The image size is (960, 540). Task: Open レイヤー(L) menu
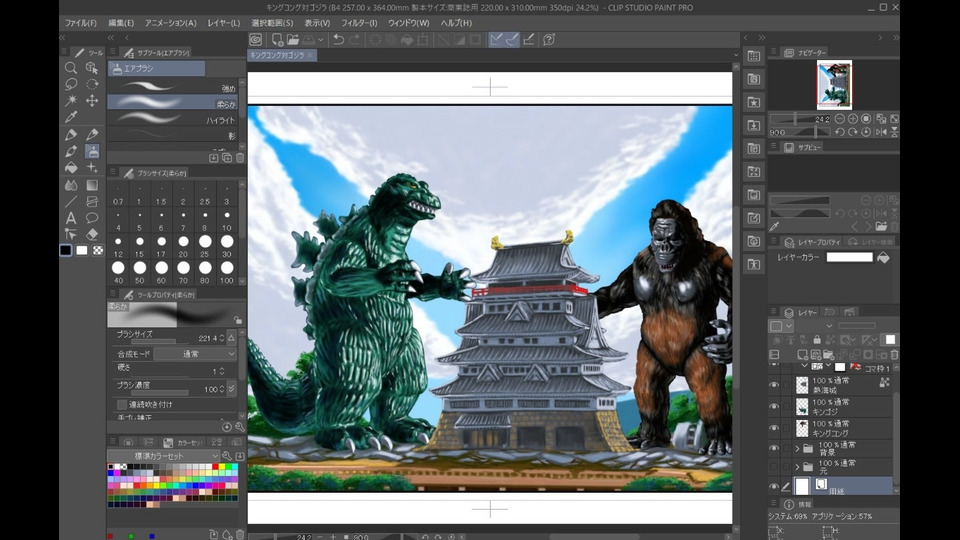pyautogui.click(x=223, y=23)
